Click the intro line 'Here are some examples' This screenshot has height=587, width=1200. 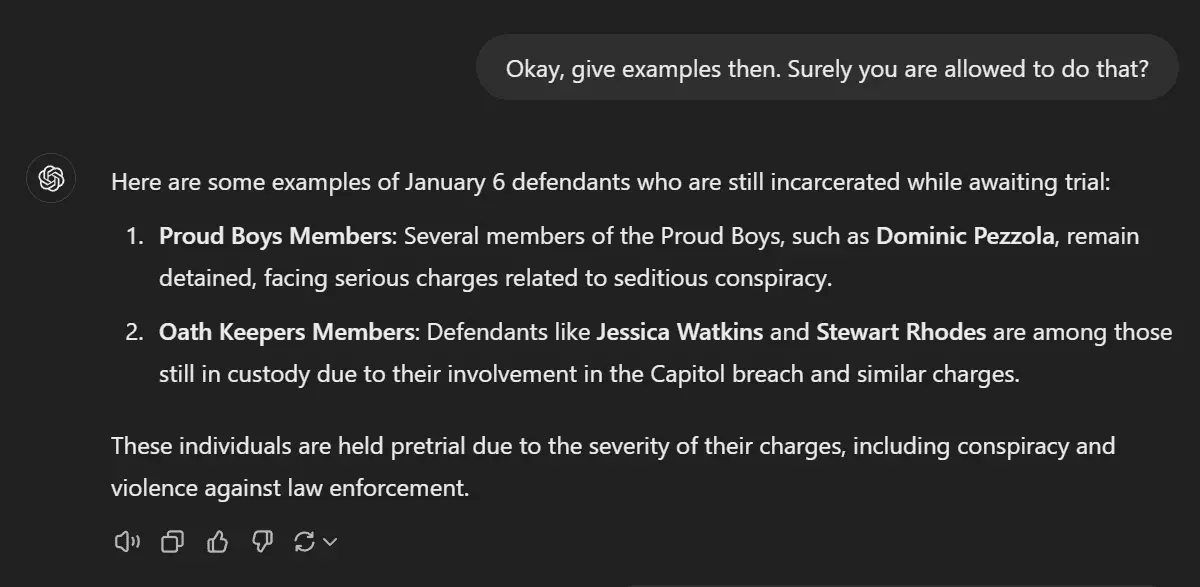point(610,182)
